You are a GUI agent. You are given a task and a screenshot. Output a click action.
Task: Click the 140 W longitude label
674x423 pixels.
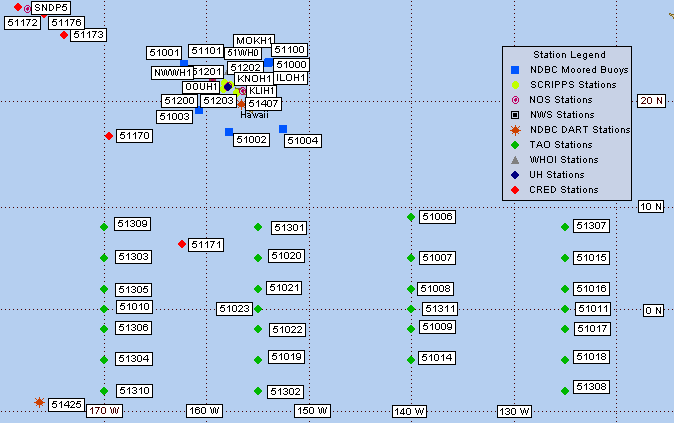[409, 412]
